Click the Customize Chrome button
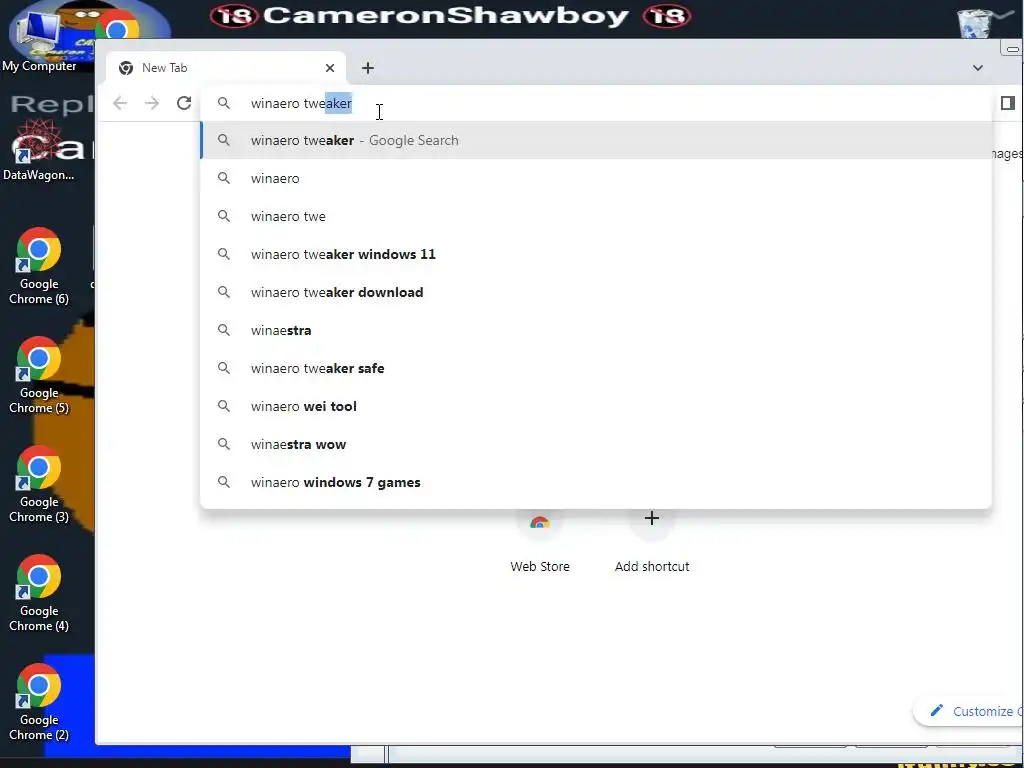1024x768 pixels. [x=969, y=711]
